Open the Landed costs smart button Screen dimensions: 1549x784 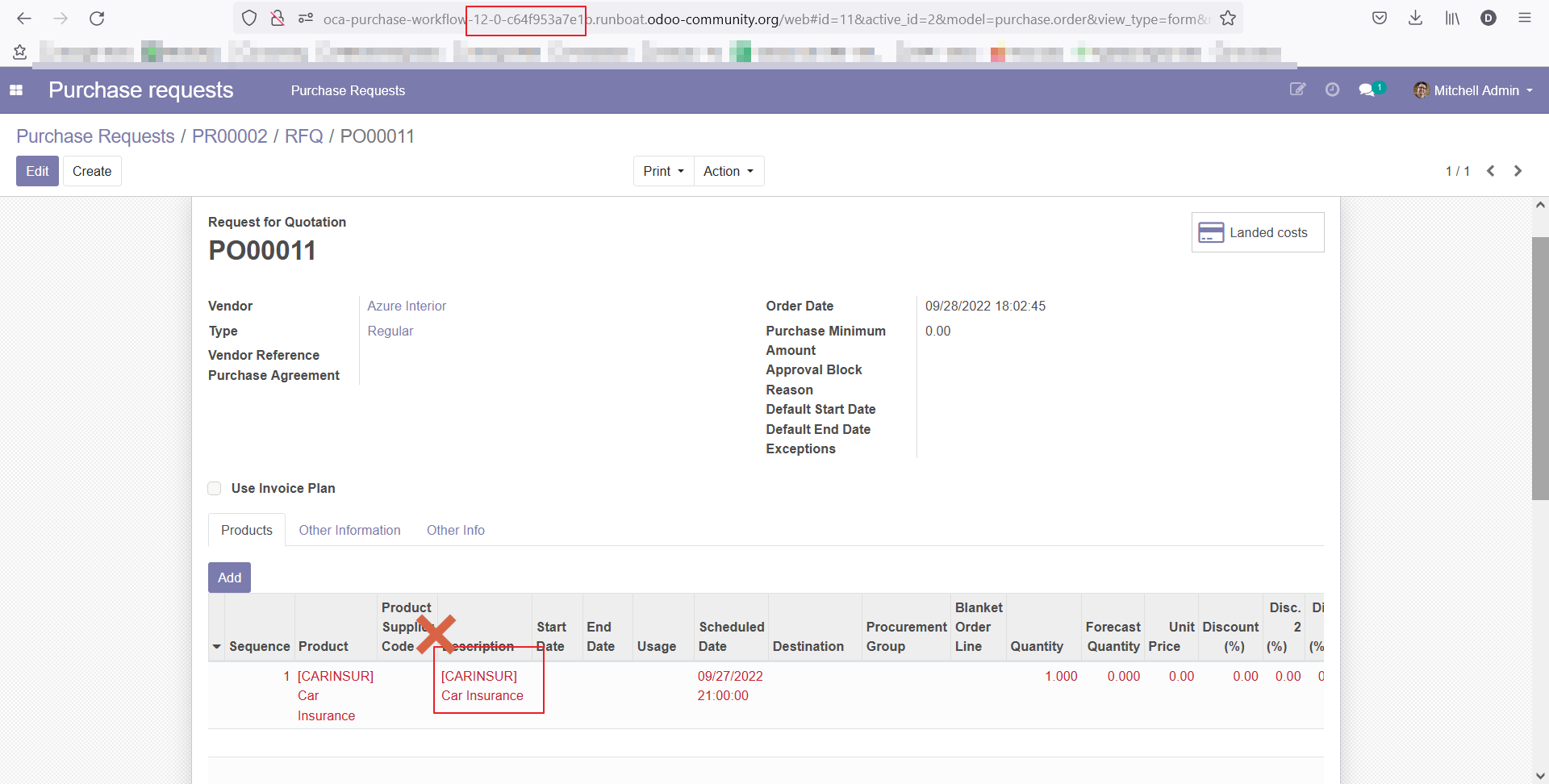coord(1258,232)
